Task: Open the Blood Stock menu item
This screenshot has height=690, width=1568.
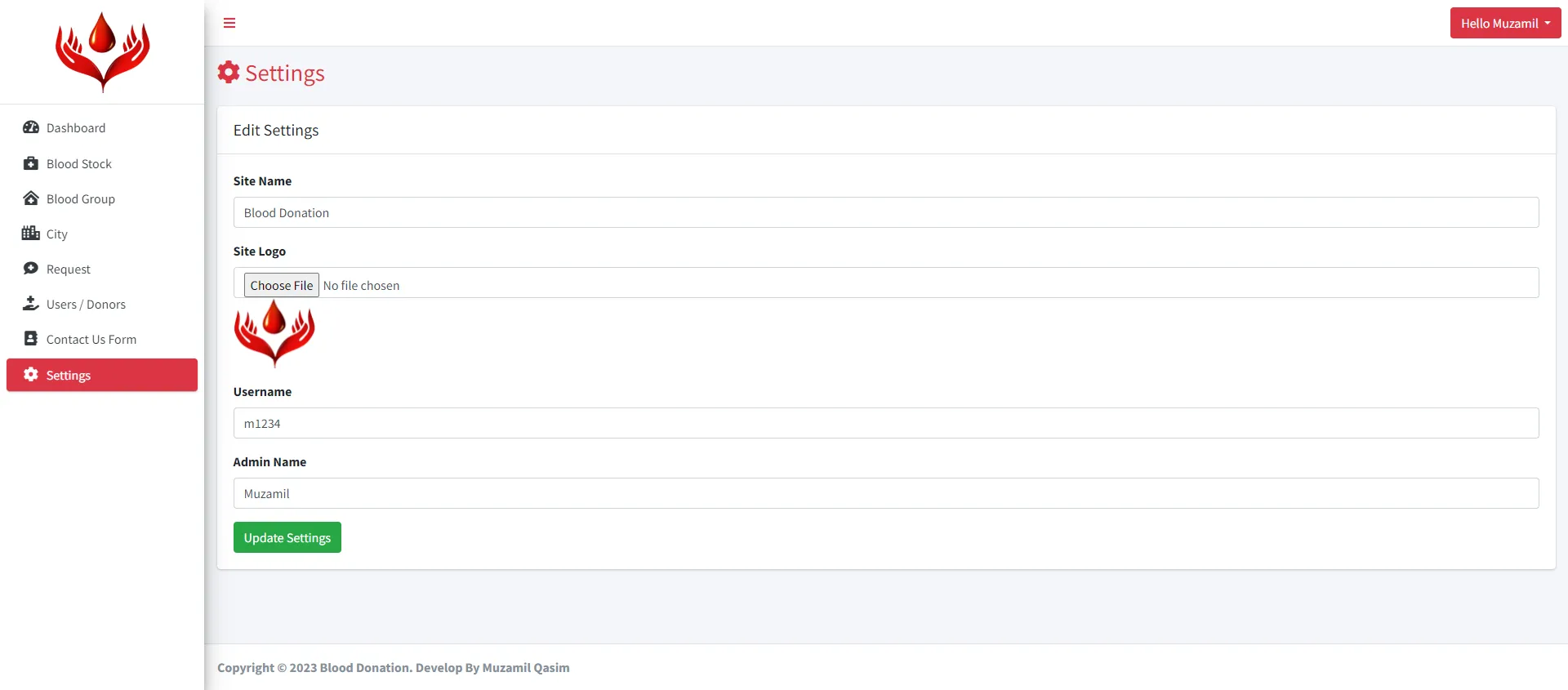Action: (x=79, y=164)
